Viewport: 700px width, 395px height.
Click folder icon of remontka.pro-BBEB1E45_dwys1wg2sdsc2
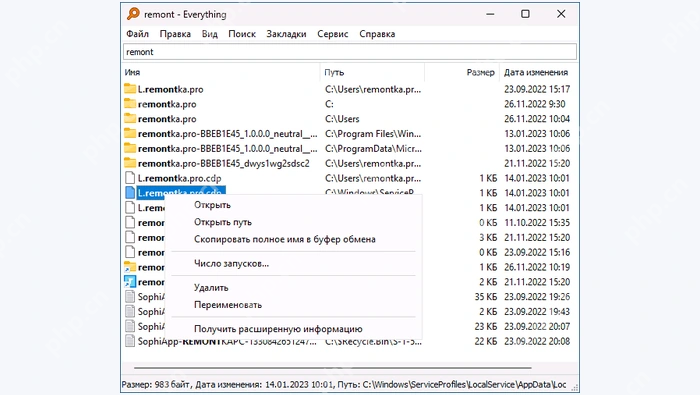(x=130, y=162)
